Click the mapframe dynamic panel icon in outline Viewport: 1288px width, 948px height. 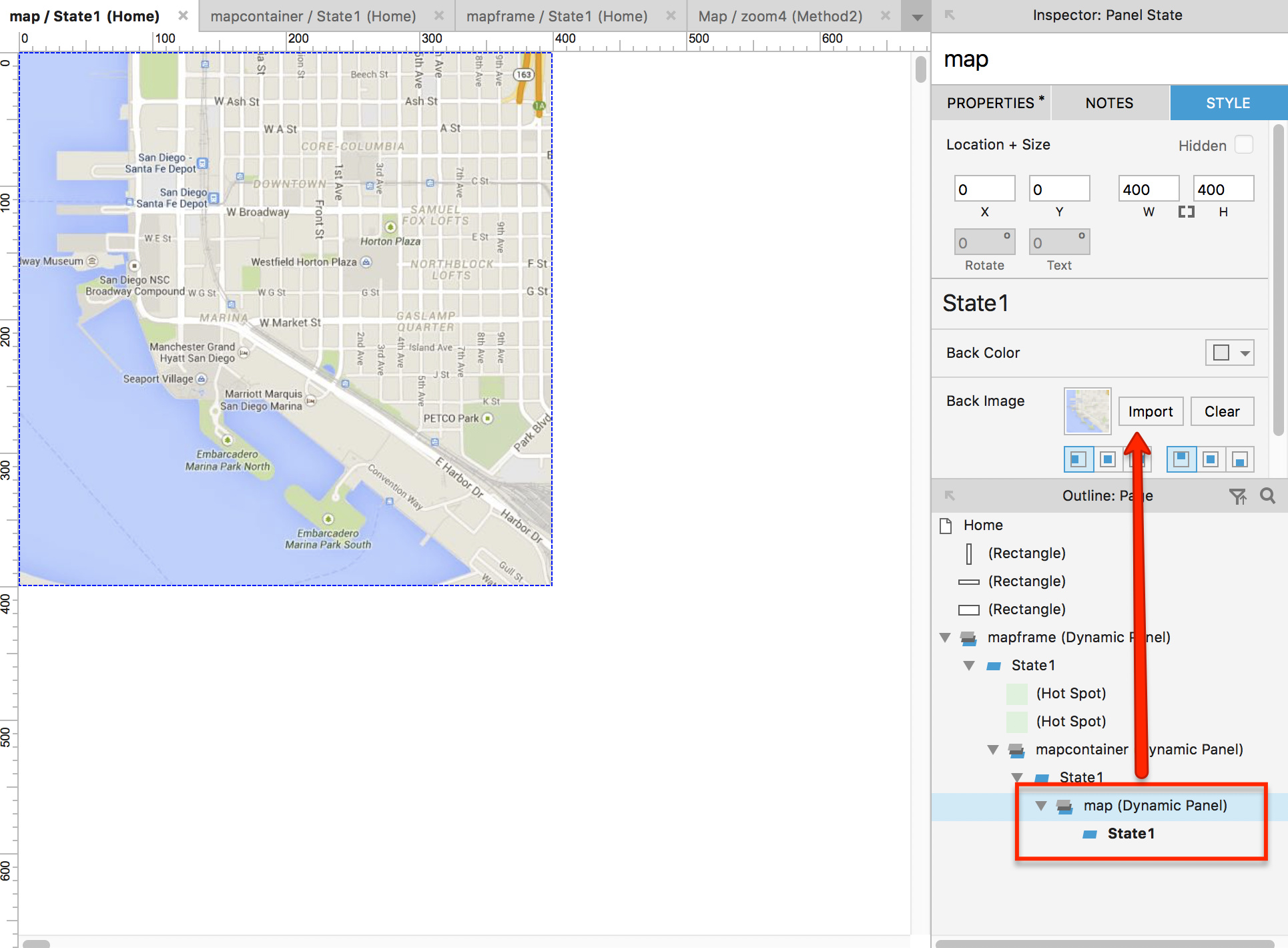(x=968, y=638)
